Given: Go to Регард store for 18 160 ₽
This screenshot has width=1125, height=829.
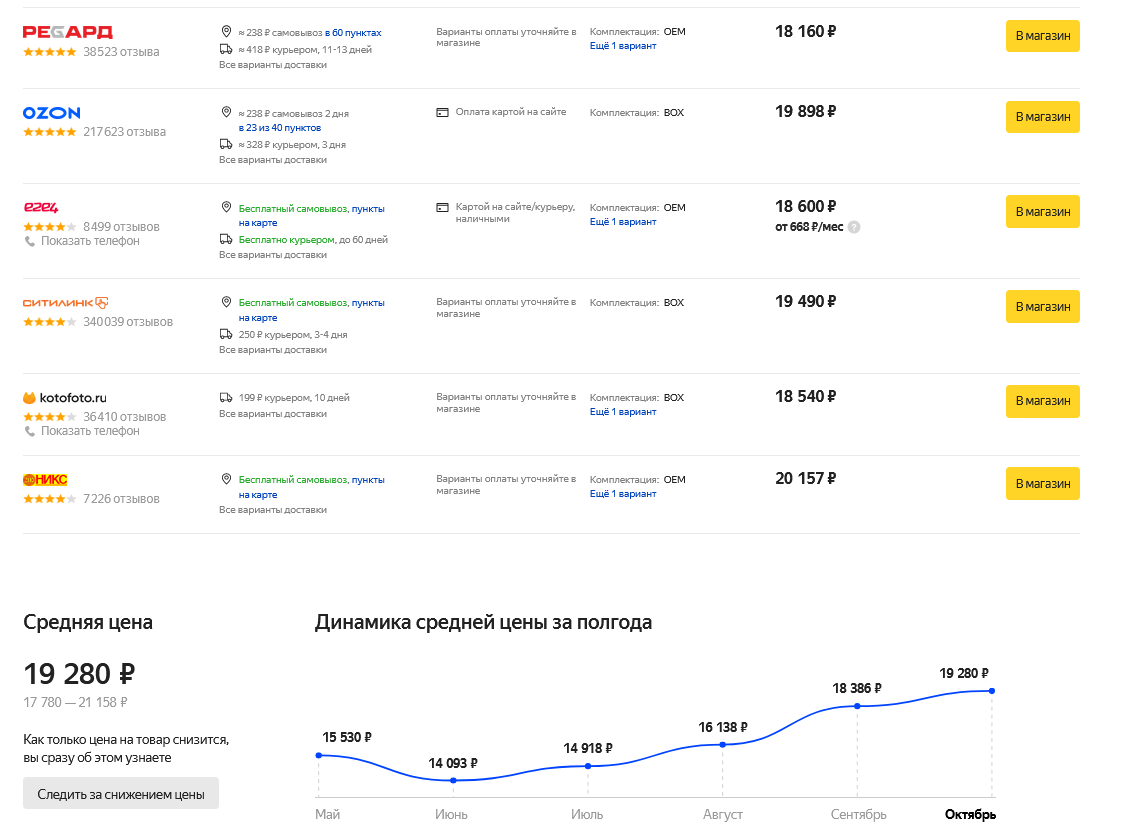Looking at the screenshot, I should [x=1042, y=36].
